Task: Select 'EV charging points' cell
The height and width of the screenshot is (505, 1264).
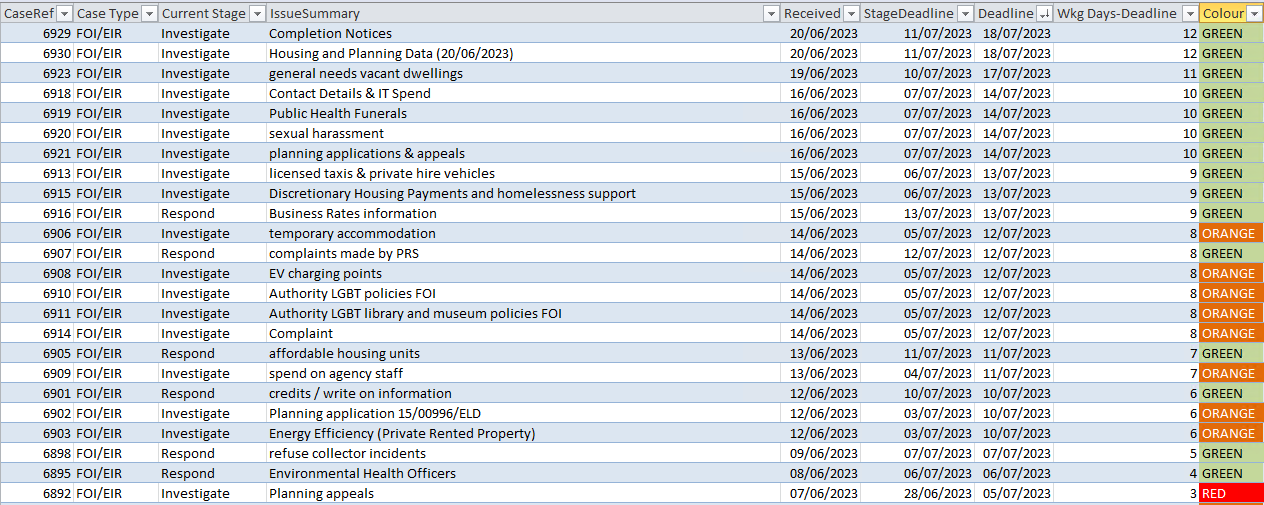Action: pos(523,273)
